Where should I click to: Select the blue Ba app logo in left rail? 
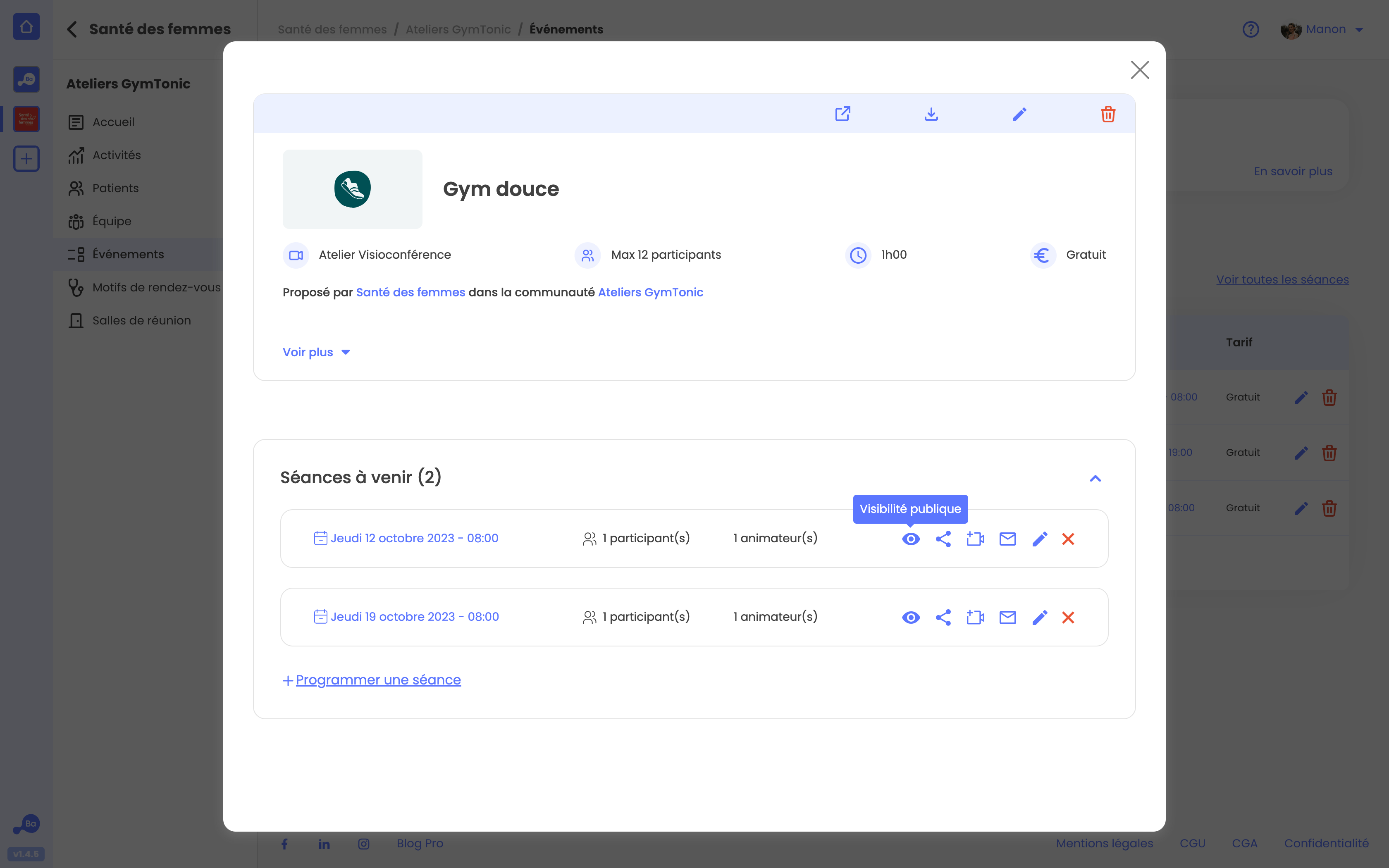[26, 79]
